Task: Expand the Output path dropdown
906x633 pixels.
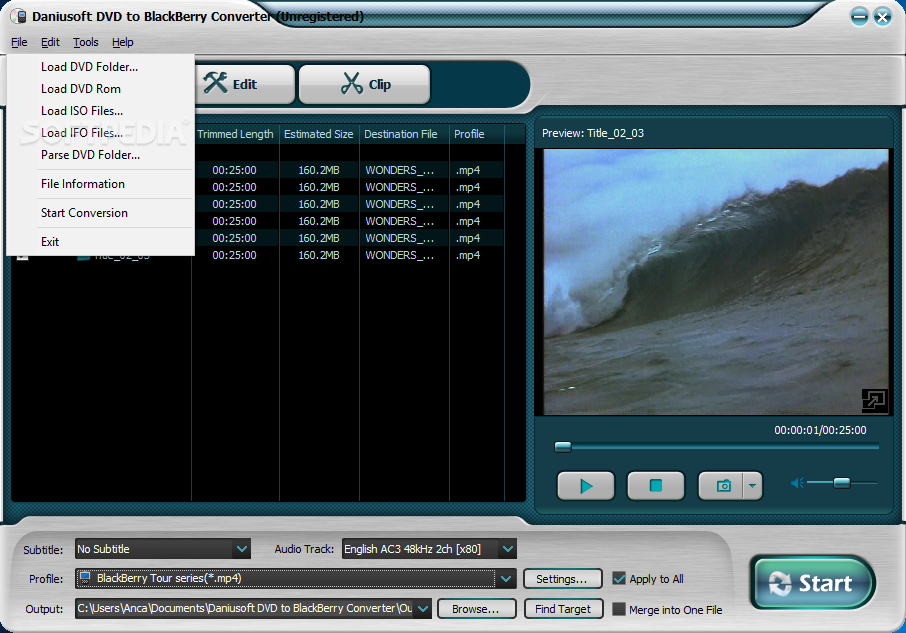Action: point(424,609)
